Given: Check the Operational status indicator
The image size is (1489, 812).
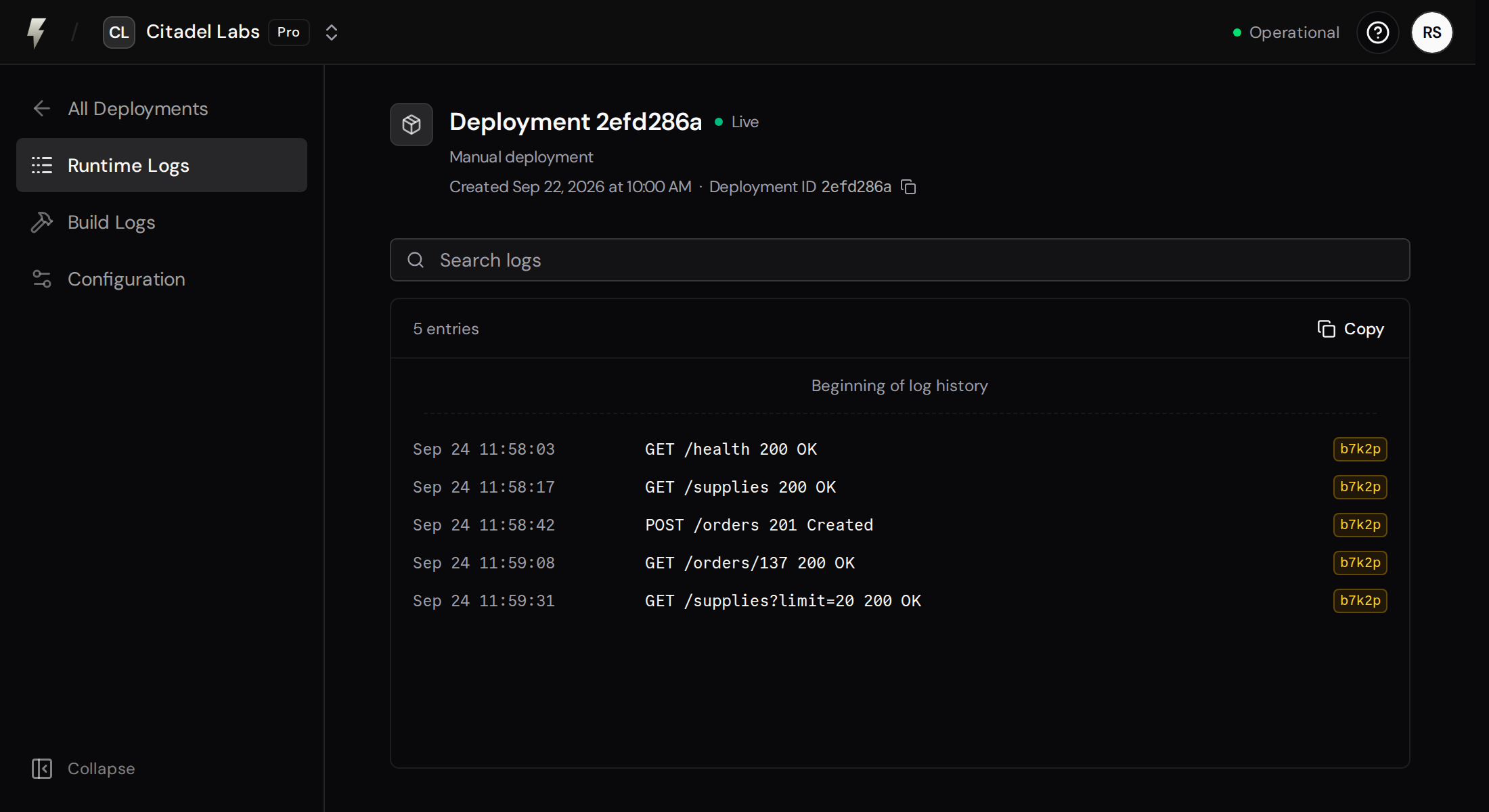Looking at the screenshot, I should (1286, 32).
